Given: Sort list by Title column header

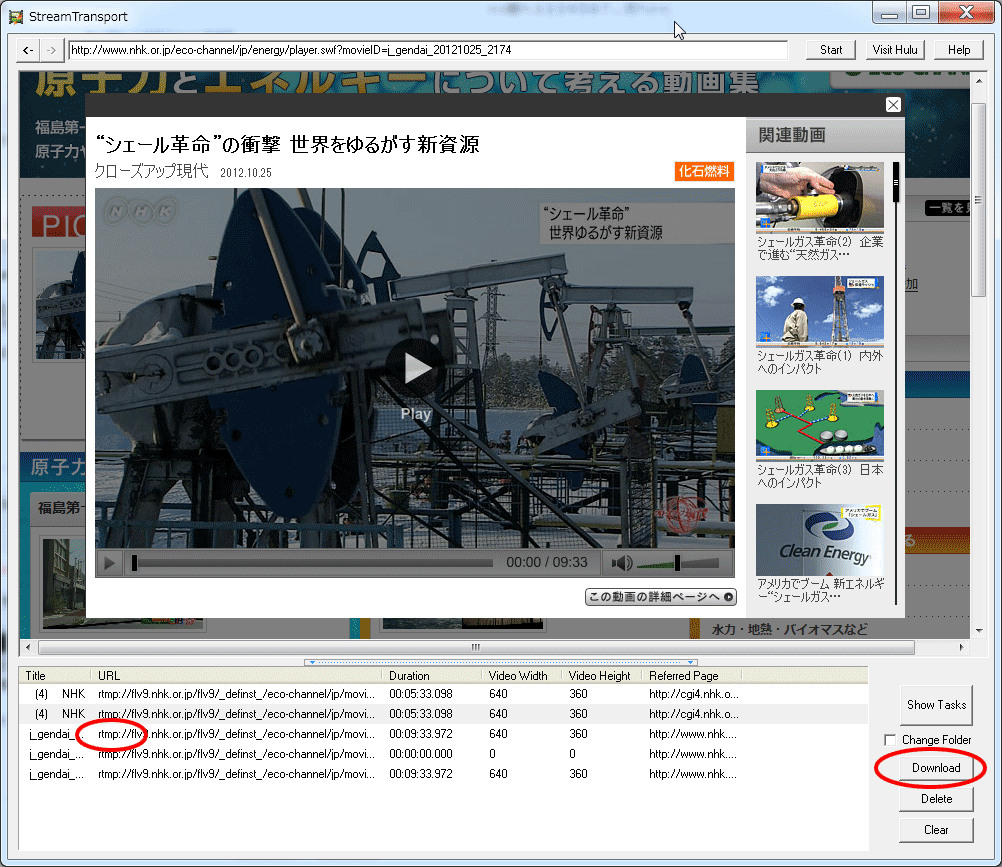Looking at the screenshot, I should [56, 675].
